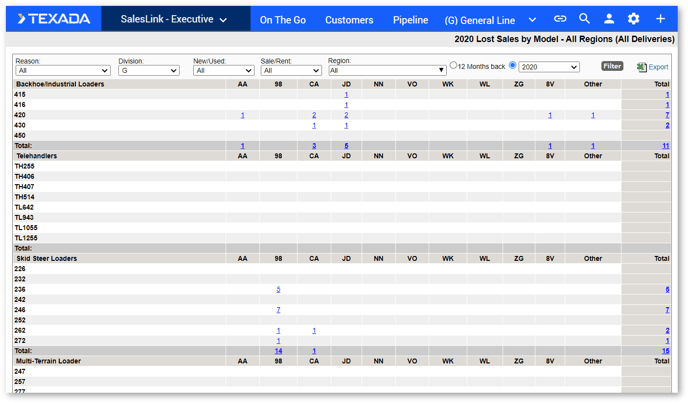Open the year 2020 dropdown

click(549, 67)
